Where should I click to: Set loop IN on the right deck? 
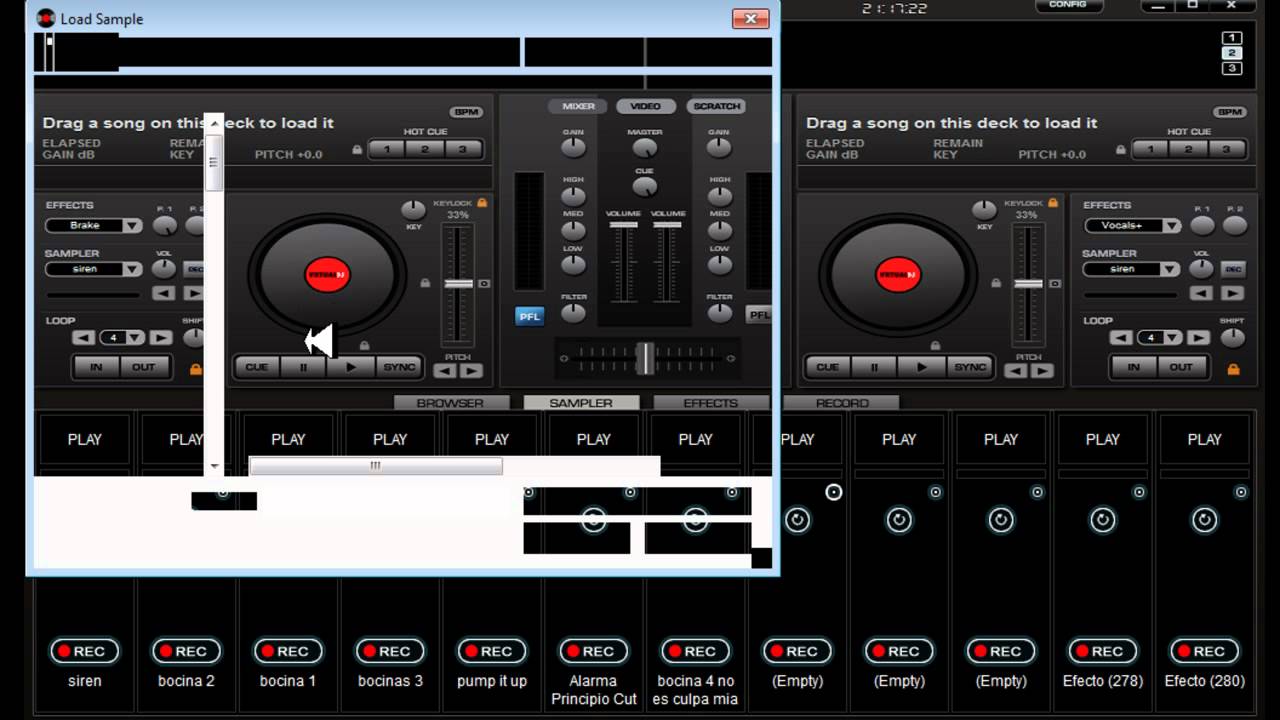click(1134, 367)
